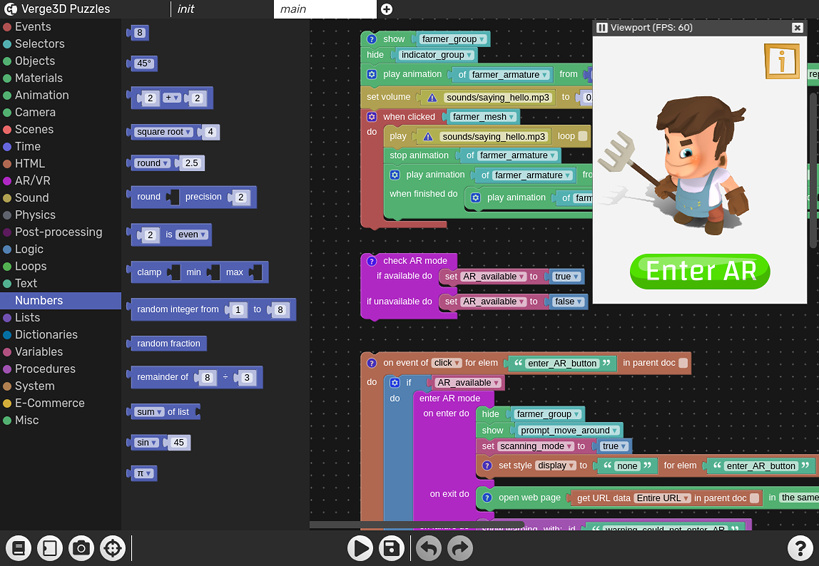This screenshot has width=819, height=566.
Task: Open the farmer_group dropdown in show block
Action: coord(453,39)
